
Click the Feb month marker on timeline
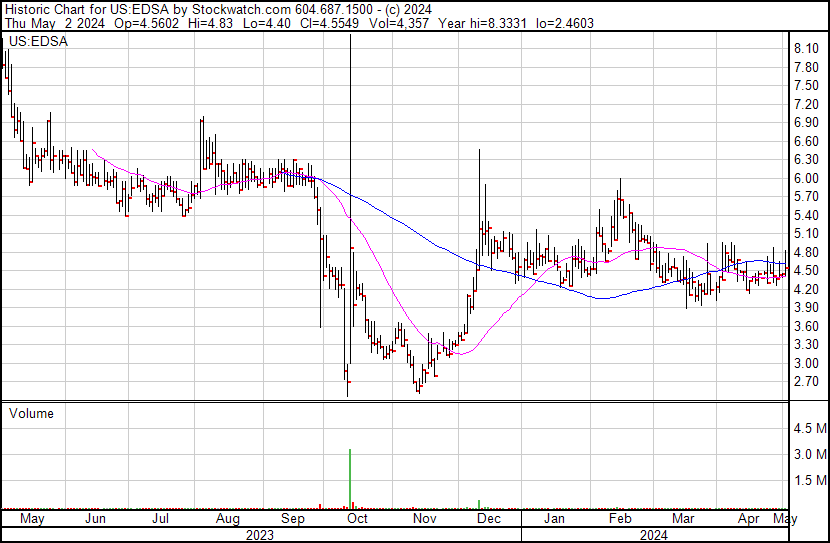(619, 519)
